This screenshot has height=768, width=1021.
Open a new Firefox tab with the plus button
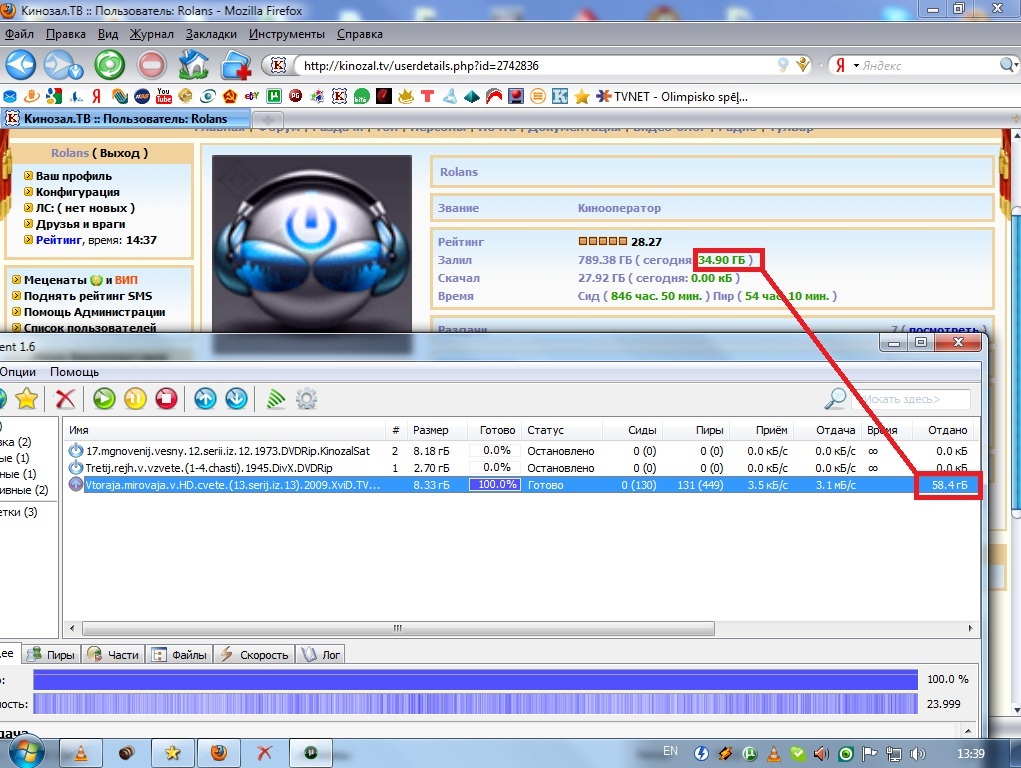pyautogui.click(x=268, y=119)
